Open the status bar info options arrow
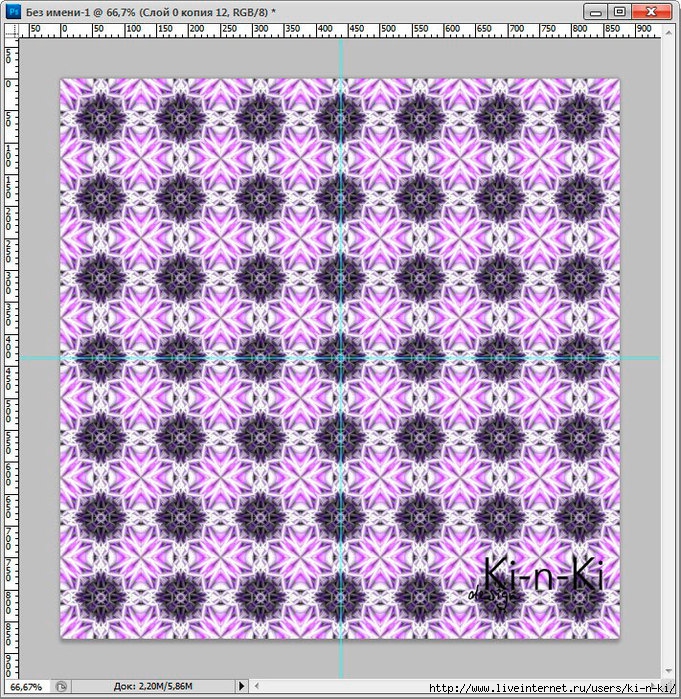Image resolution: width=681 pixels, height=699 pixels. pos(242,686)
